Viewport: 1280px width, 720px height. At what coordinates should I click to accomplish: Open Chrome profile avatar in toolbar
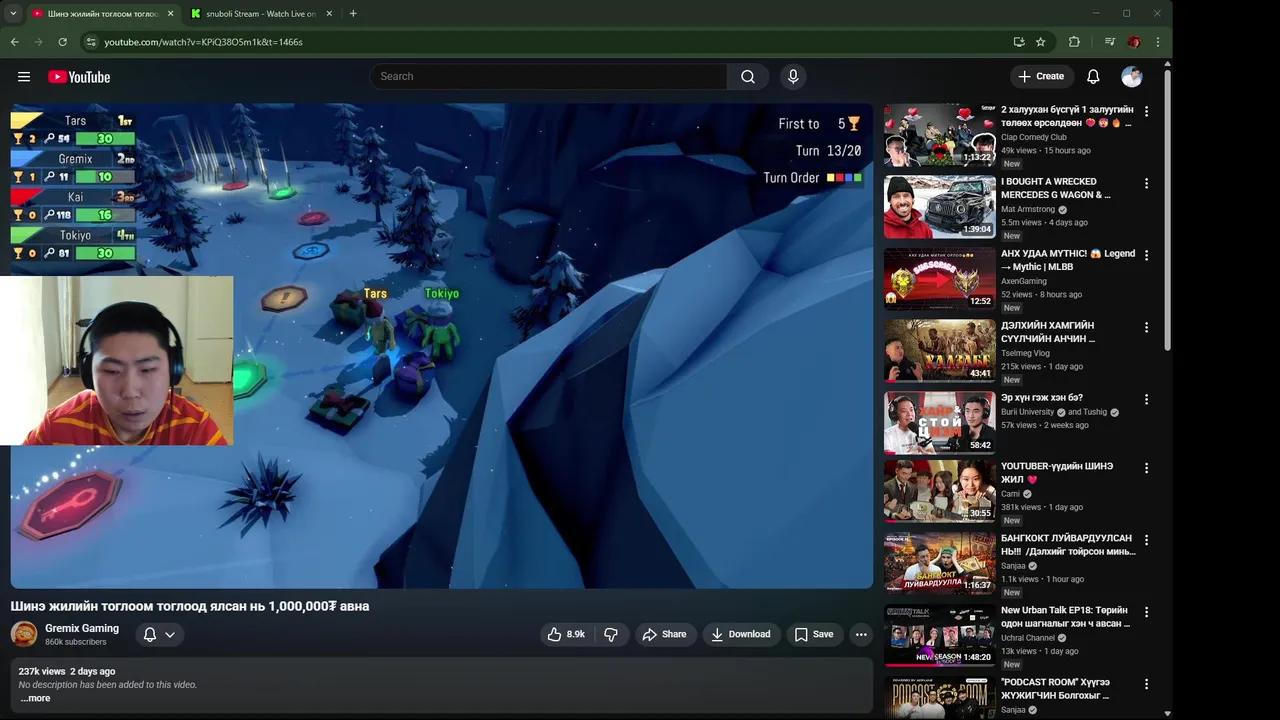coord(1134,42)
